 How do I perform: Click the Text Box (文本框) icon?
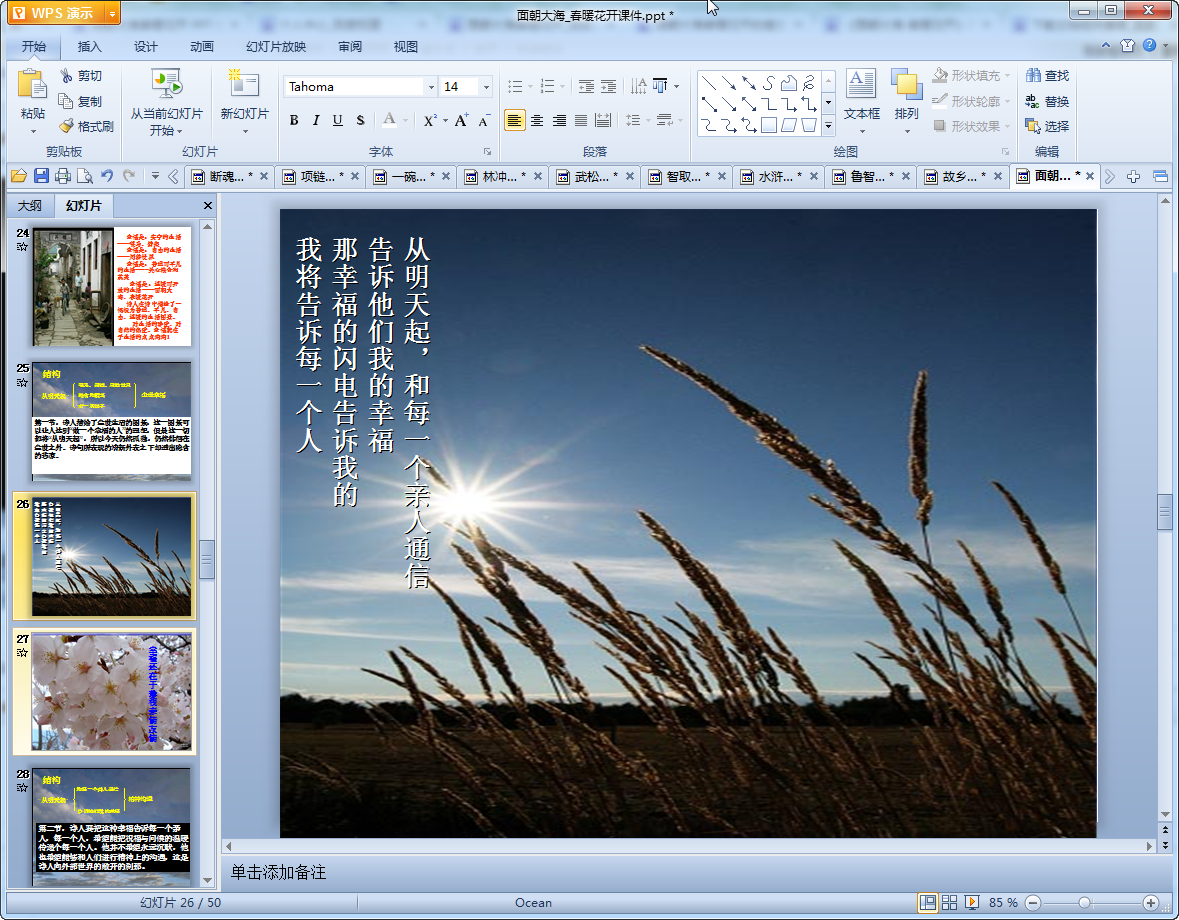pyautogui.click(x=861, y=83)
